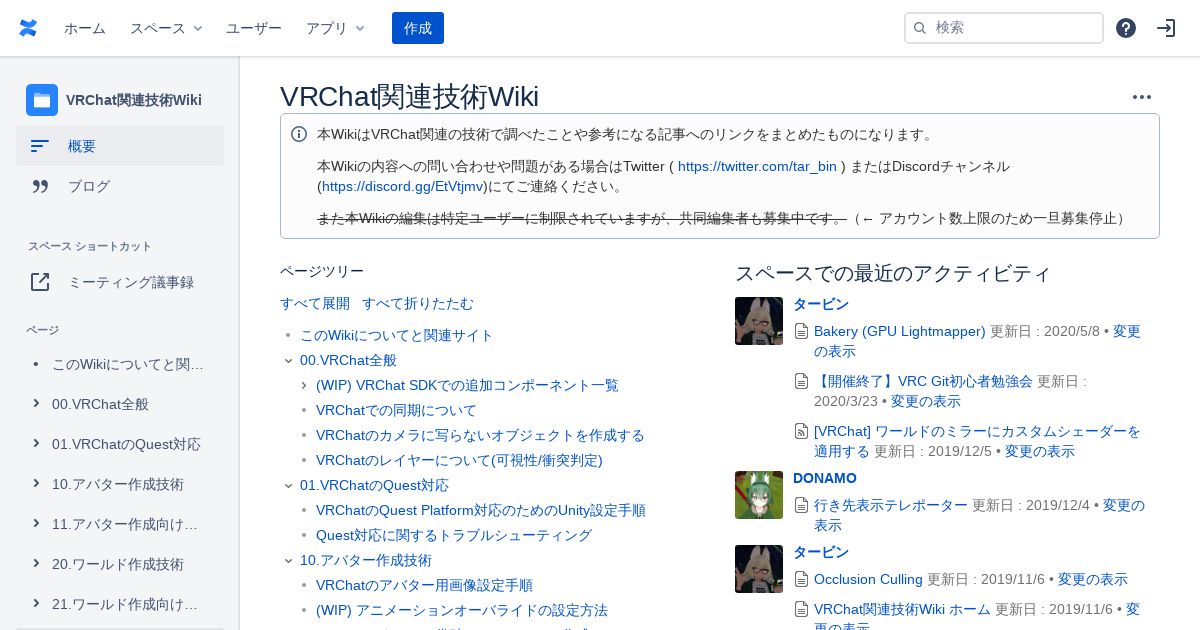
Task: Open Occlusion Culling activity link
Action: click(868, 579)
